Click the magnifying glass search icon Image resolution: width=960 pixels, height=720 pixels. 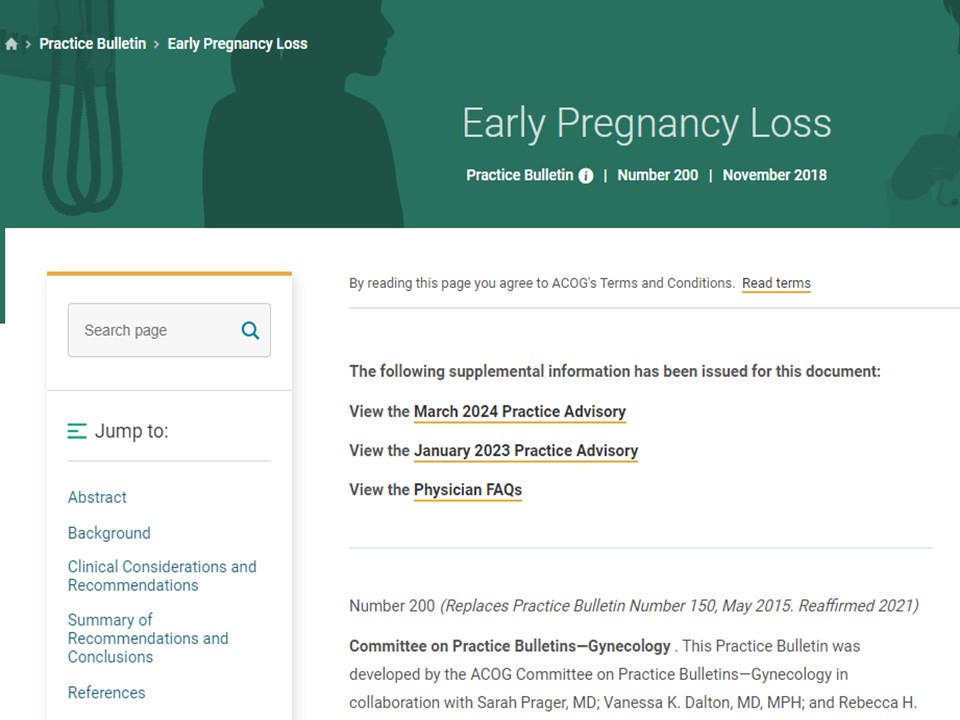tap(250, 330)
